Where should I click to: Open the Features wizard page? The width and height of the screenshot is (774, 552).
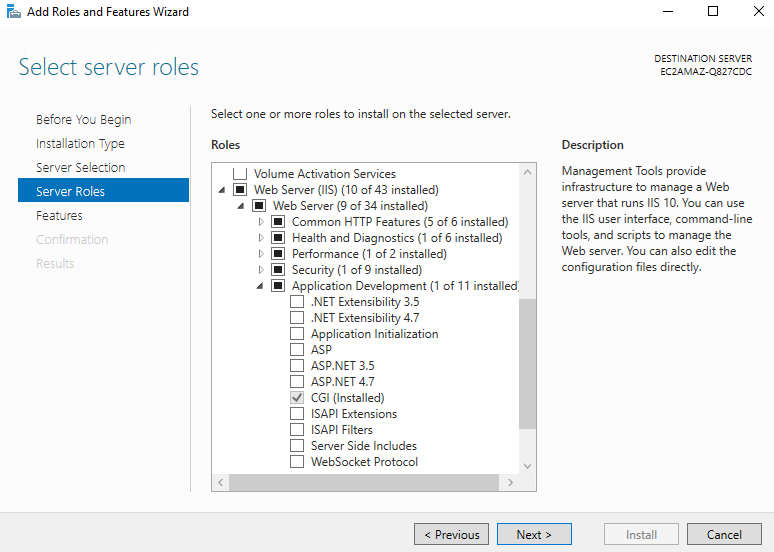(59, 216)
